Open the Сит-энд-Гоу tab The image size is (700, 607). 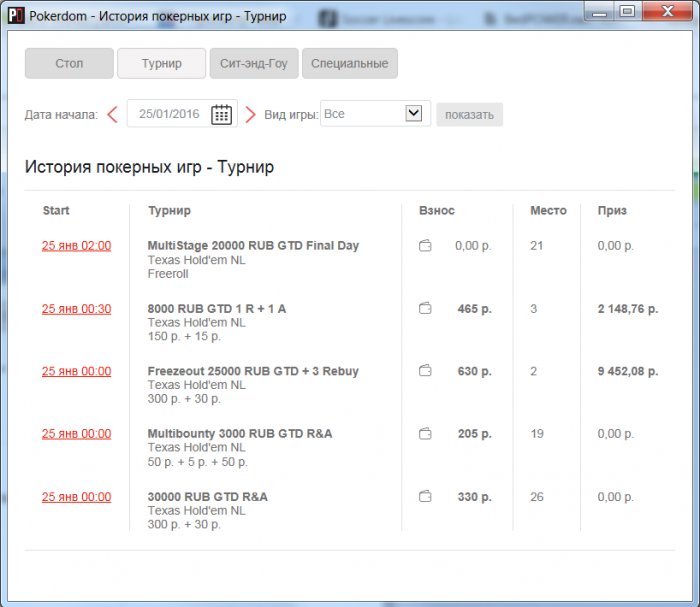(254, 63)
